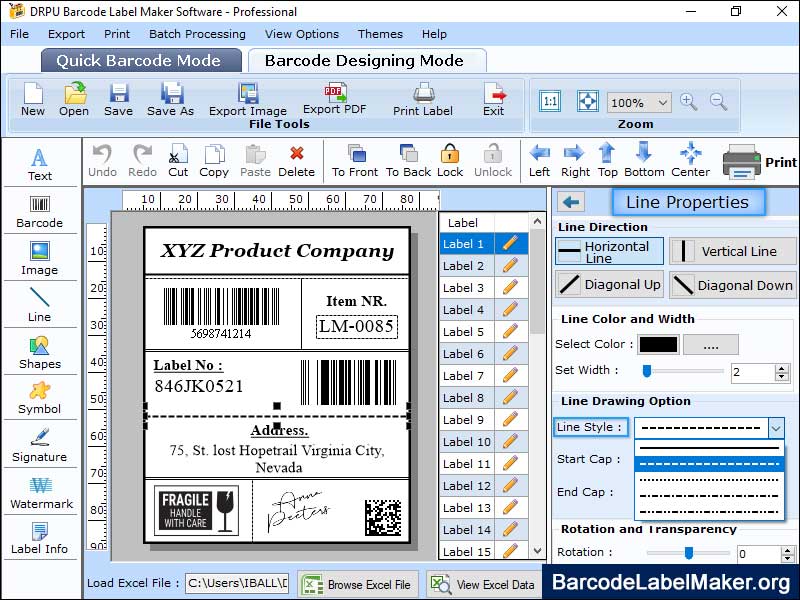Screen dimensions: 800x600
Task: Open Label Info in sidebar
Action: coord(39,538)
